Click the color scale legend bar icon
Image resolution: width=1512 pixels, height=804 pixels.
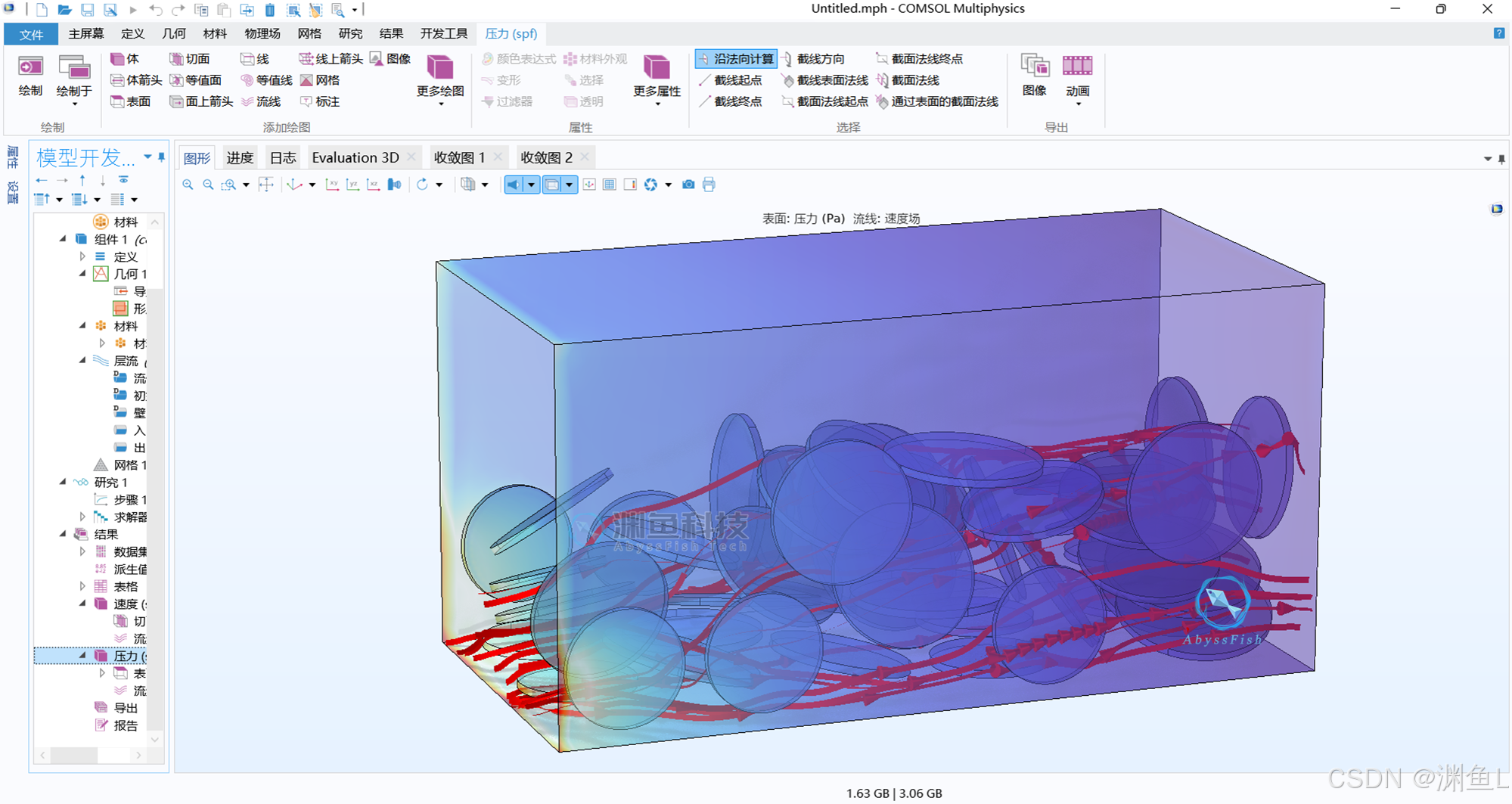629,185
